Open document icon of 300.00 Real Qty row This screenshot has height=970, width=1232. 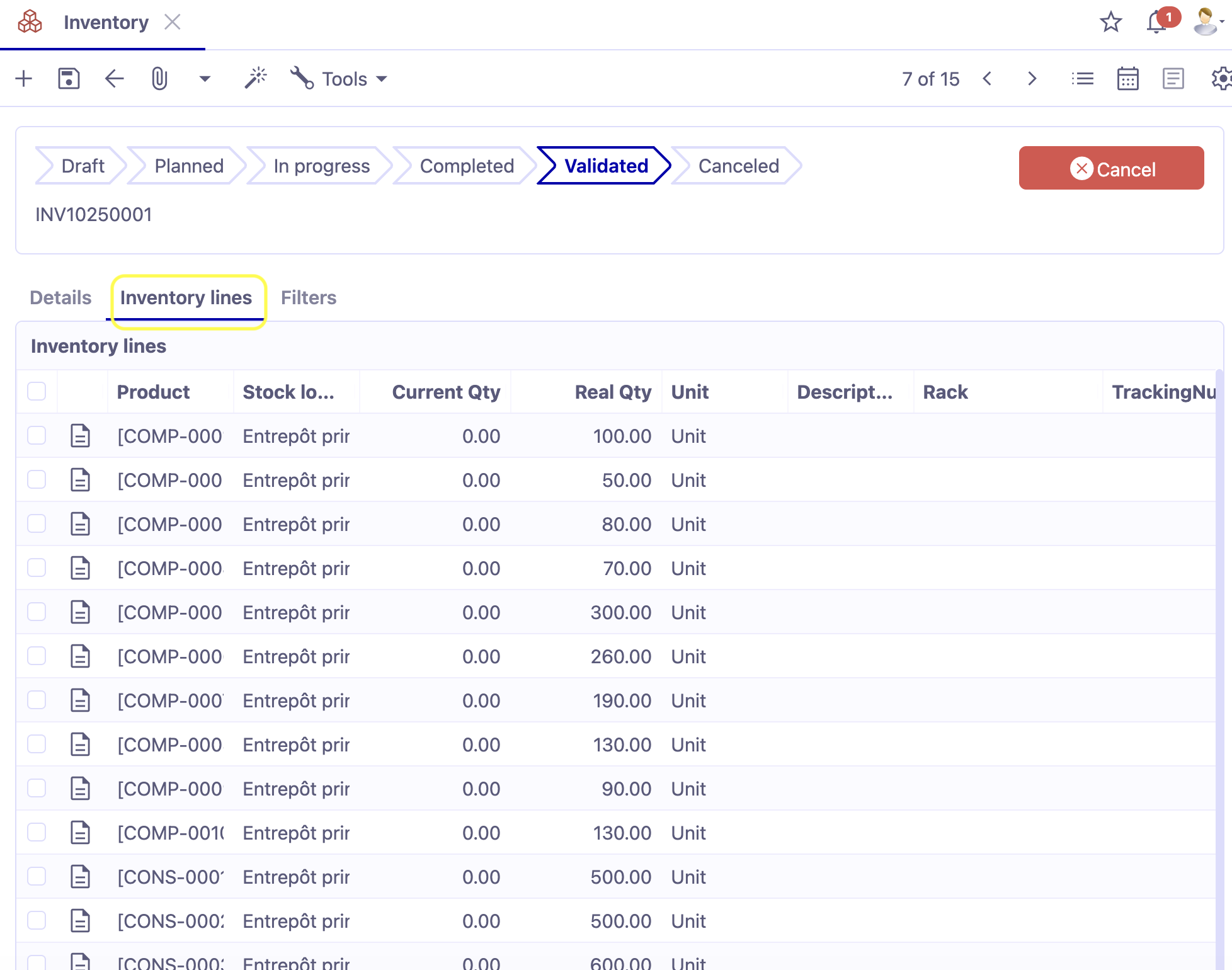click(80, 612)
